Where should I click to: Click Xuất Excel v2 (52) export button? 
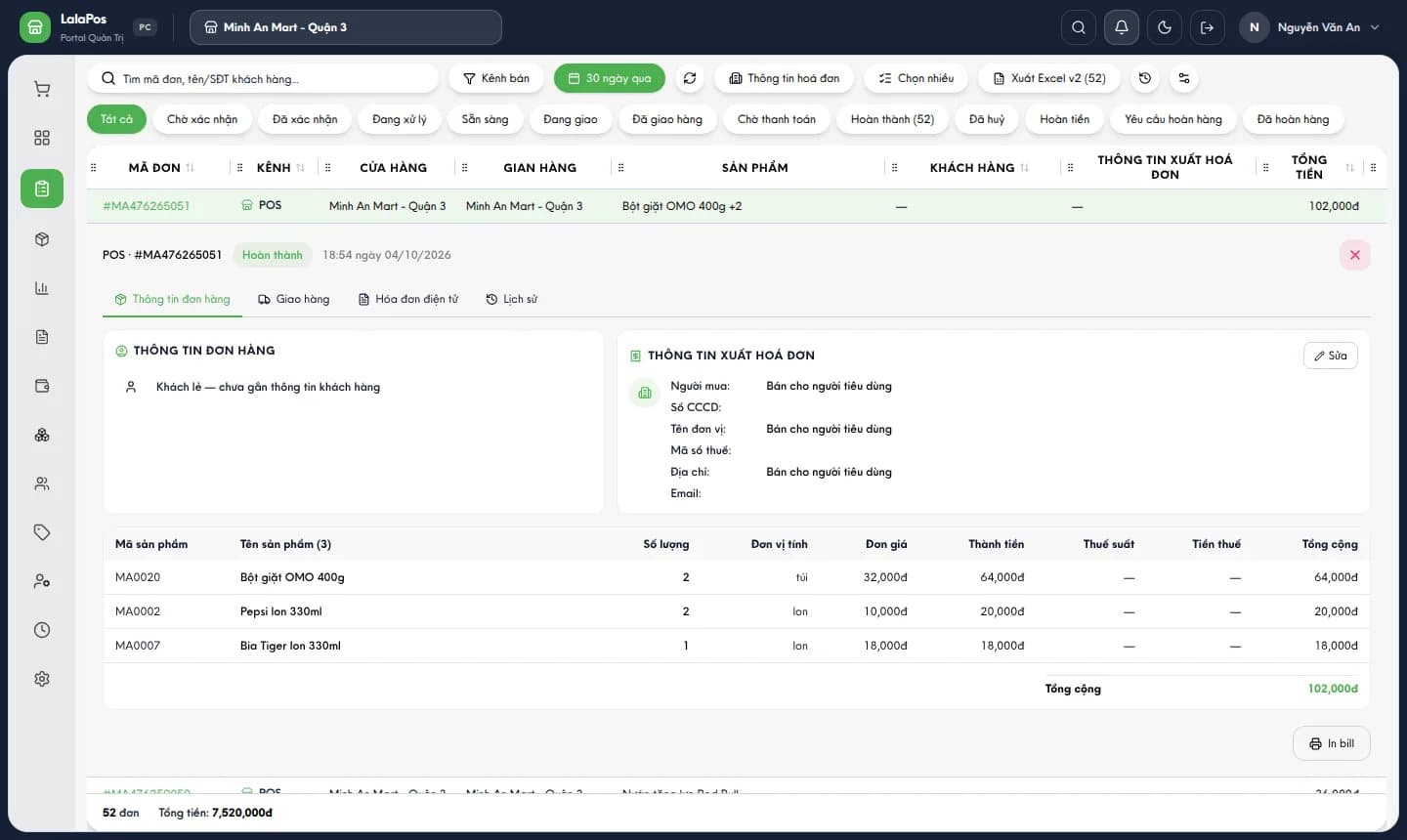click(x=1049, y=78)
